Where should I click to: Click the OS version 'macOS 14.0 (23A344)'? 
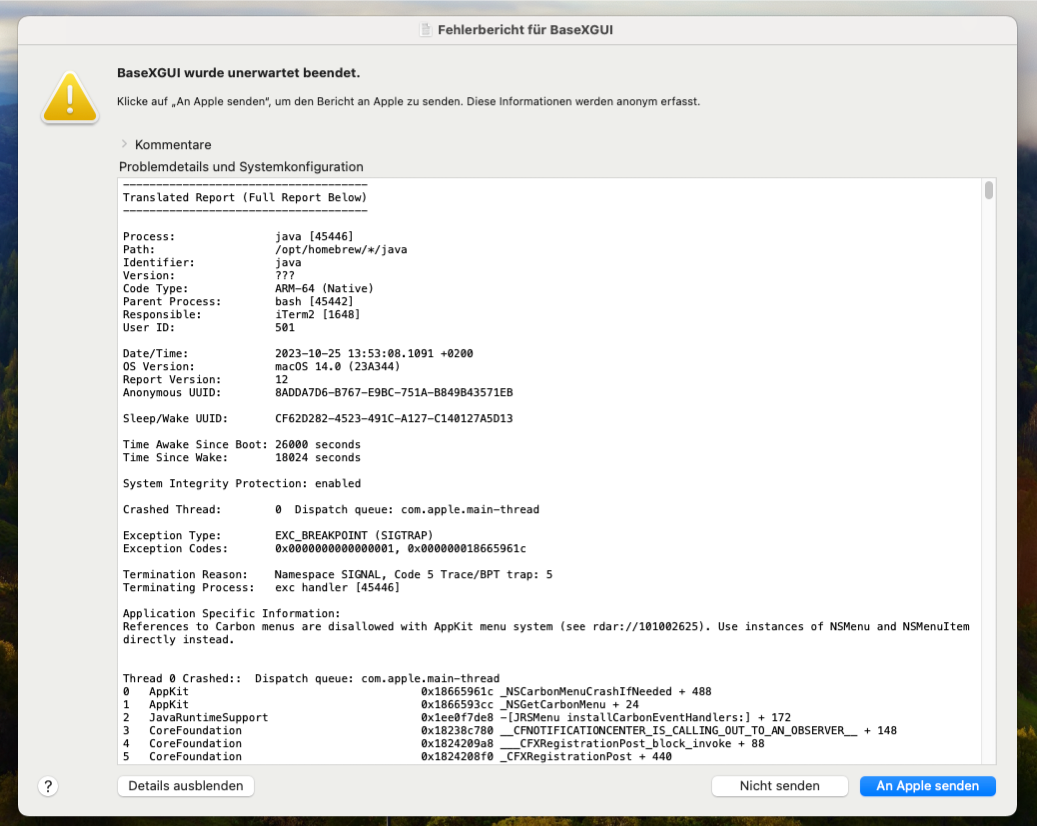click(x=337, y=366)
